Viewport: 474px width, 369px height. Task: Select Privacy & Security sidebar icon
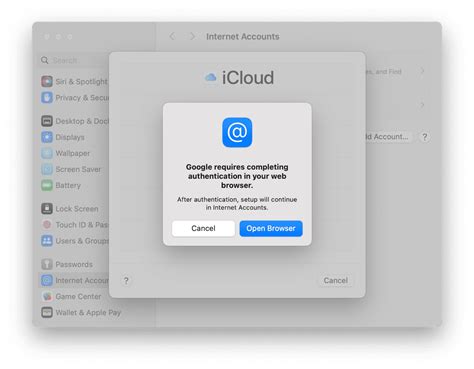click(x=47, y=98)
